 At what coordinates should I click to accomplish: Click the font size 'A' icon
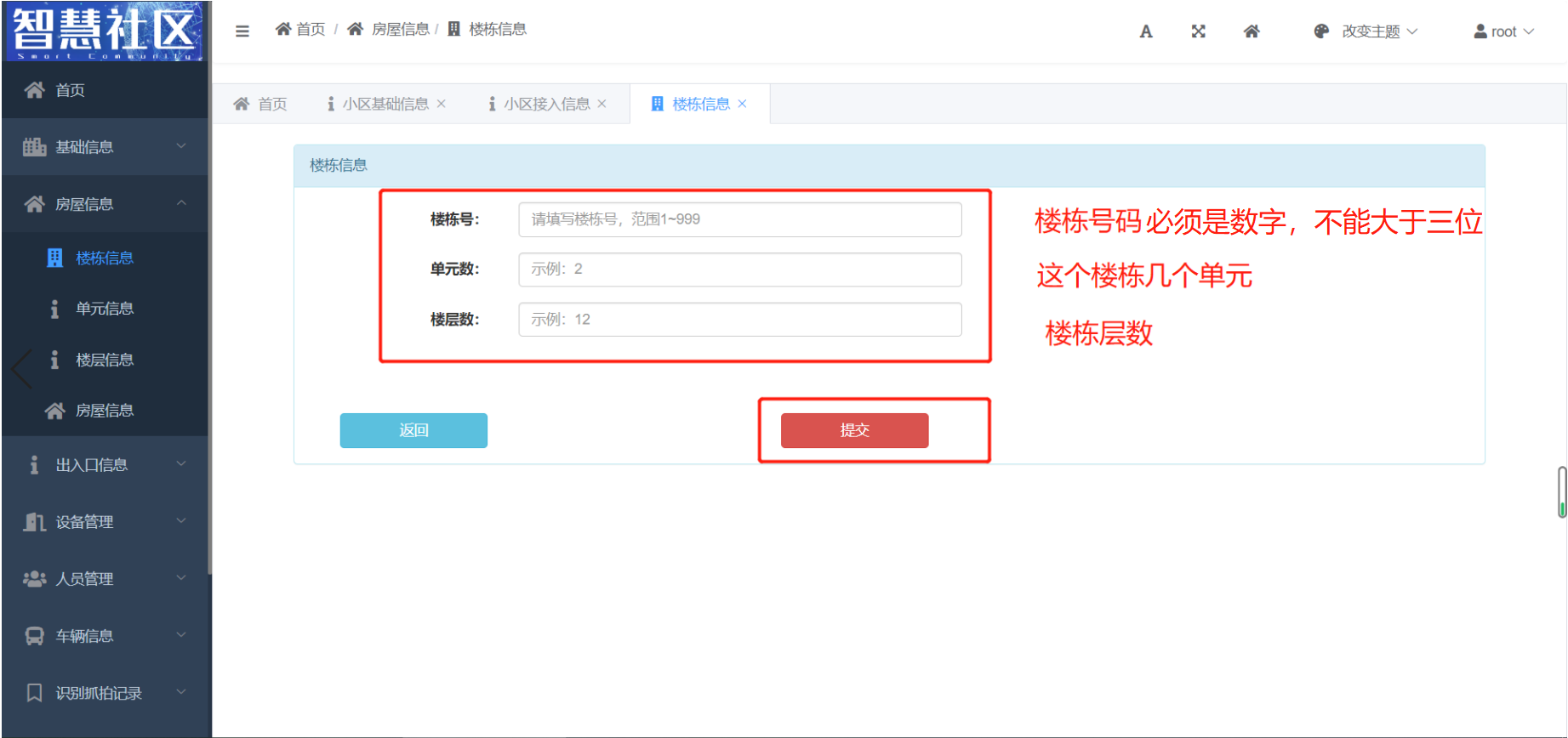pos(1146,31)
